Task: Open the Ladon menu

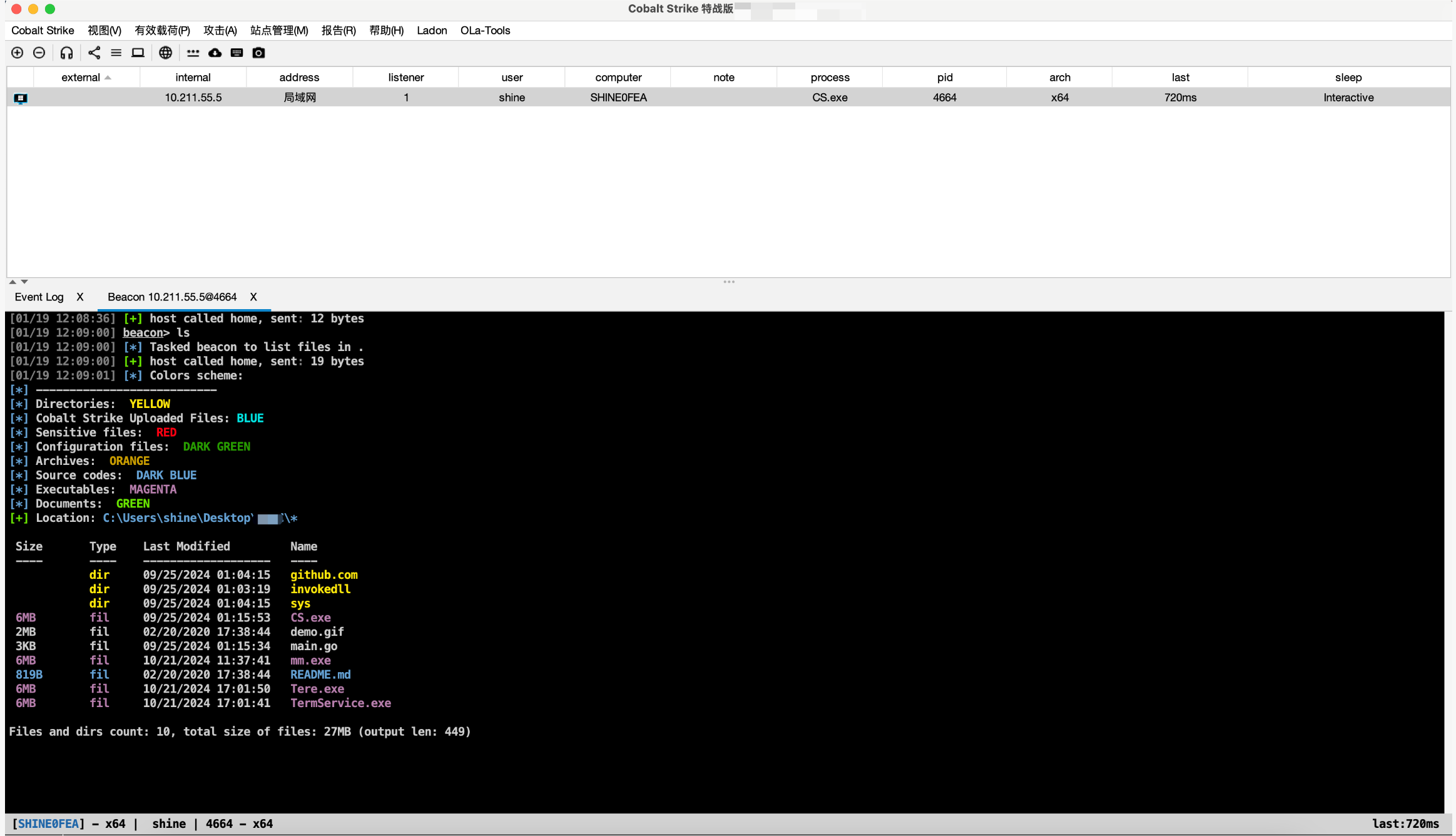Action: 432,31
